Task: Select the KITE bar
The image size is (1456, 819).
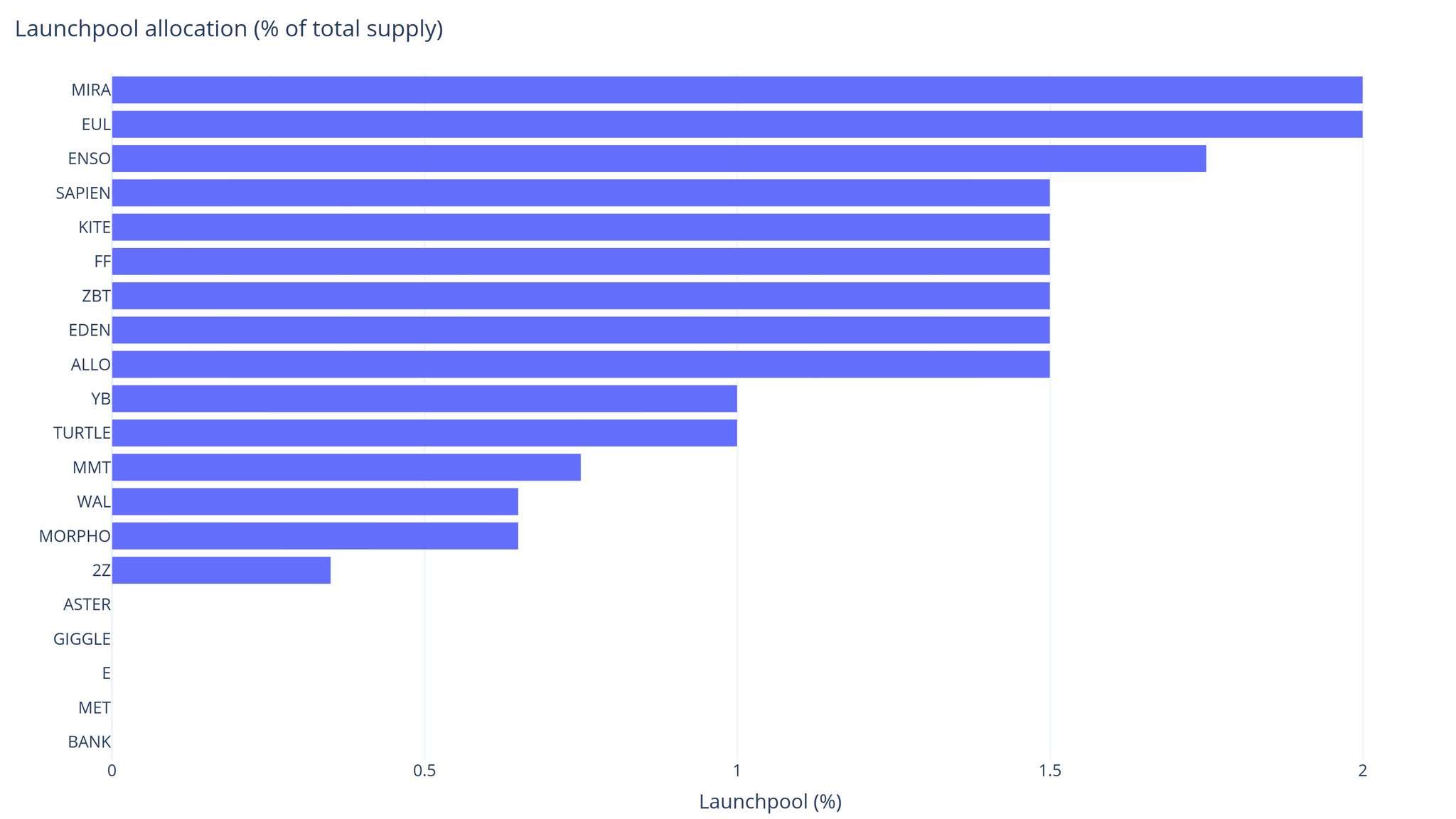Action: tap(580, 227)
